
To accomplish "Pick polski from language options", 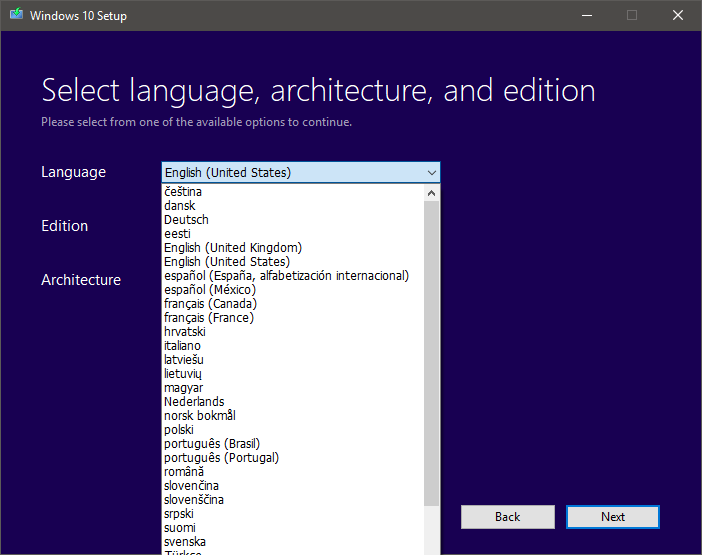I will click(293, 430).
